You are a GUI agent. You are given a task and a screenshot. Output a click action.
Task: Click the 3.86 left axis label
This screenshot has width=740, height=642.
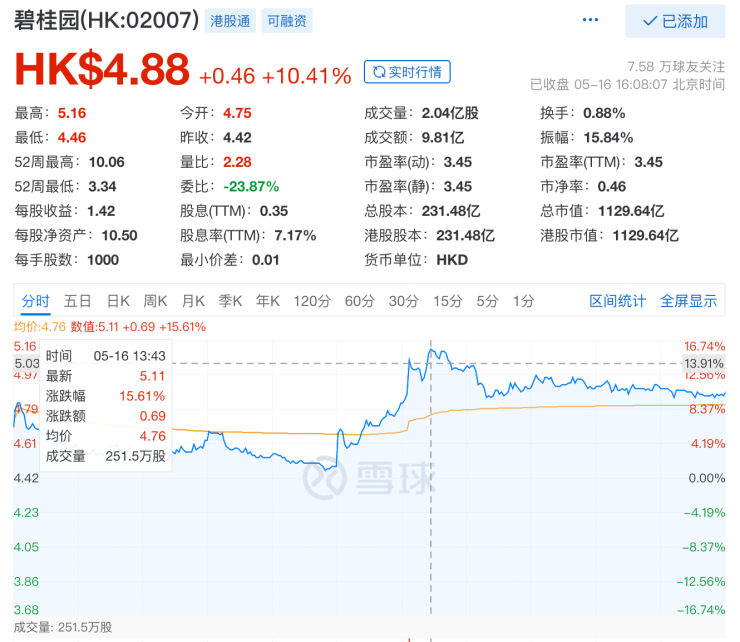pos(26,581)
